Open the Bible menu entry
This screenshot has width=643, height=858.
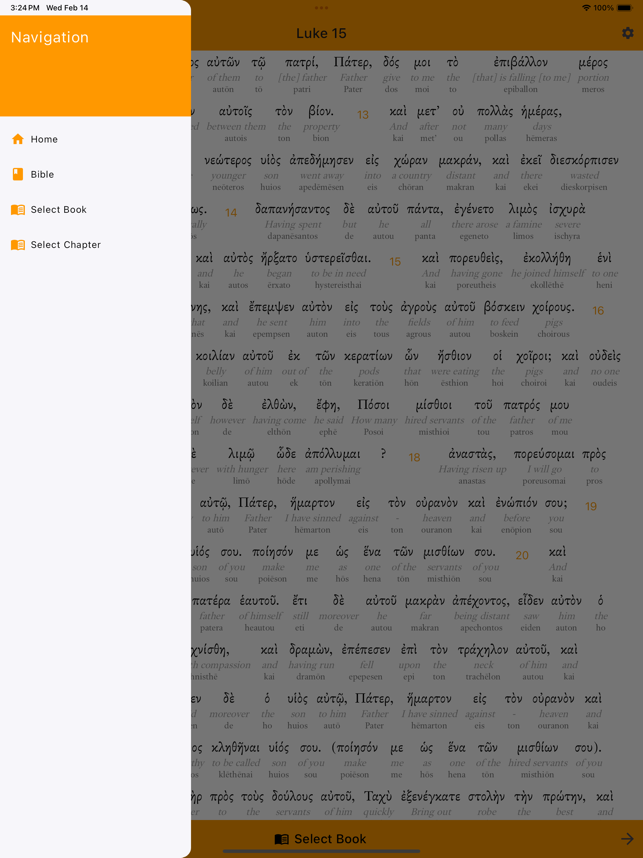(42, 174)
